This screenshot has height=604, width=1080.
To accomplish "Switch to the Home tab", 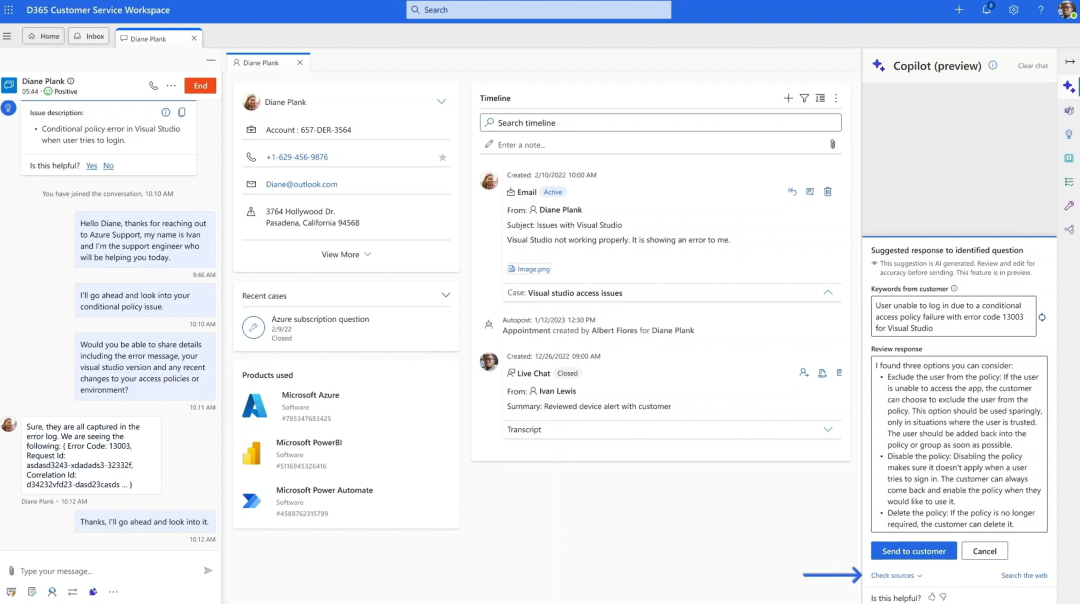I will click(x=43, y=37).
